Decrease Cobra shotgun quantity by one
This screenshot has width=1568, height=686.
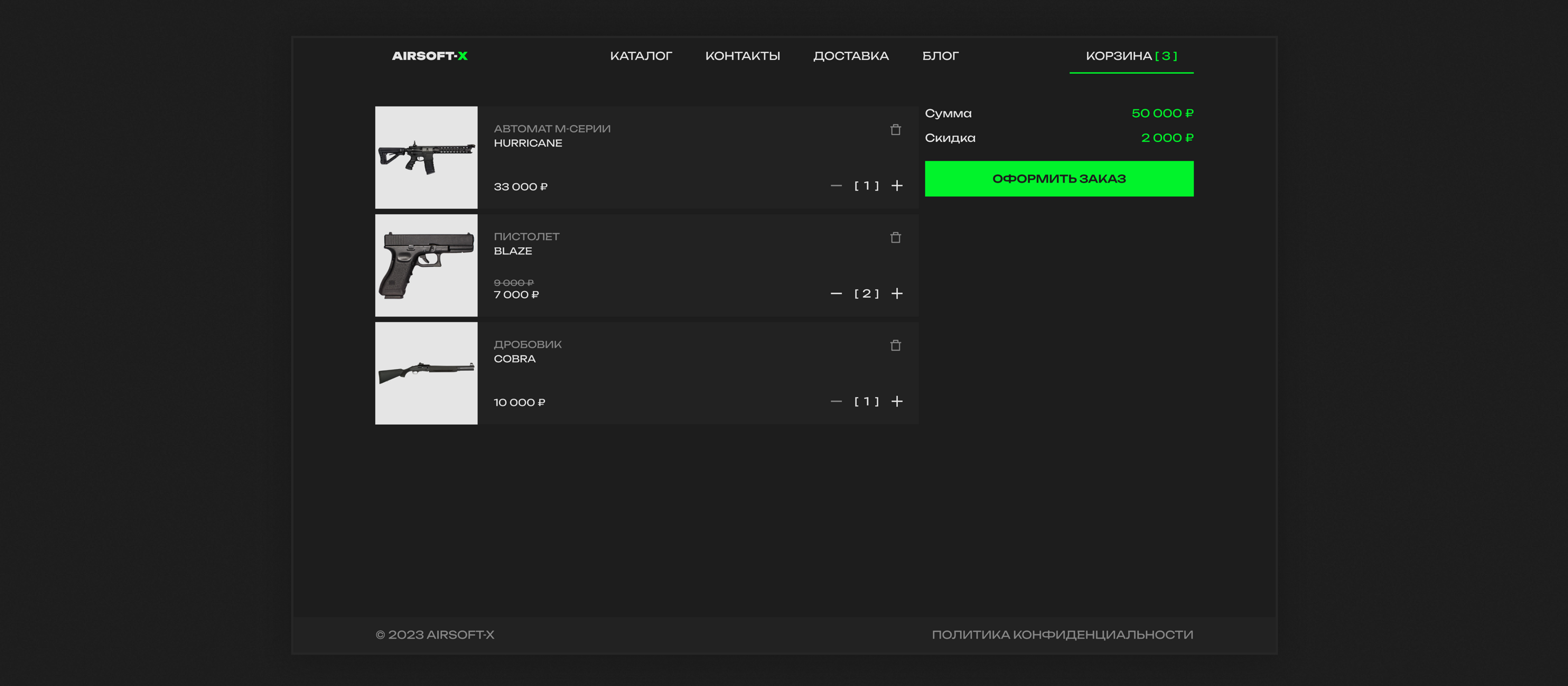tap(836, 402)
